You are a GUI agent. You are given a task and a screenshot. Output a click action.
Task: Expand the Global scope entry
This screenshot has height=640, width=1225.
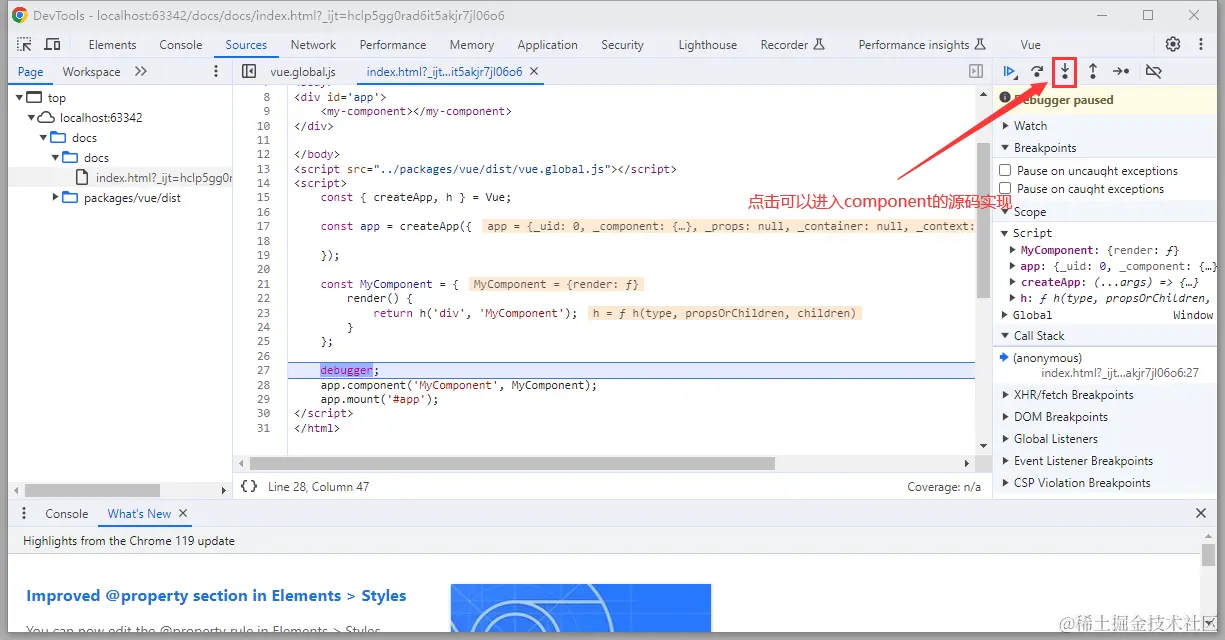point(1005,315)
